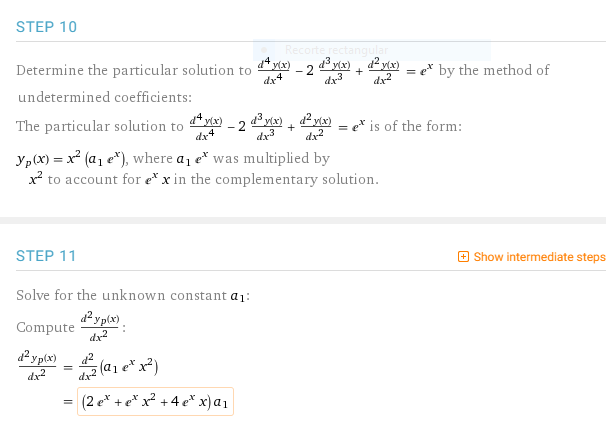606x440 pixels.
Task: Click the 'Solve for the unknown constant' line
Action: pyautogui.click(x=132, y=296)
